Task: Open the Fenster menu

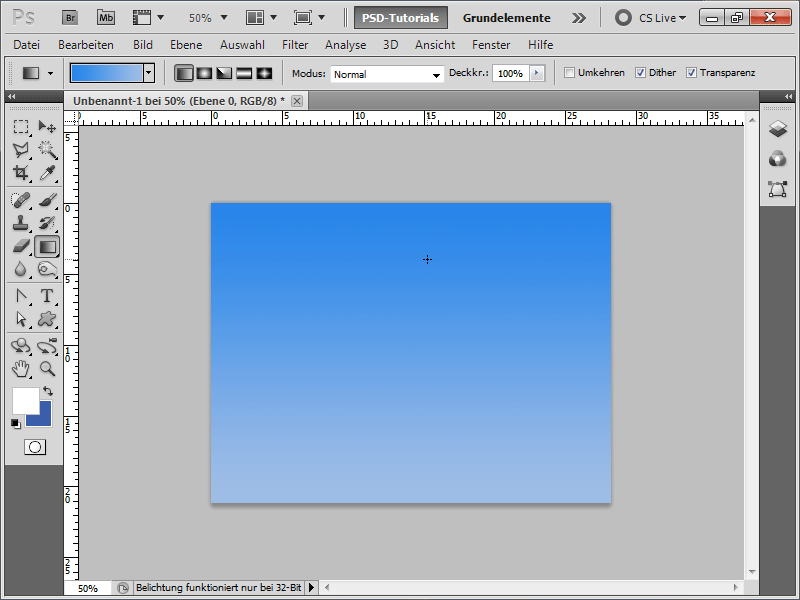Action: click(x=491, y=45)
